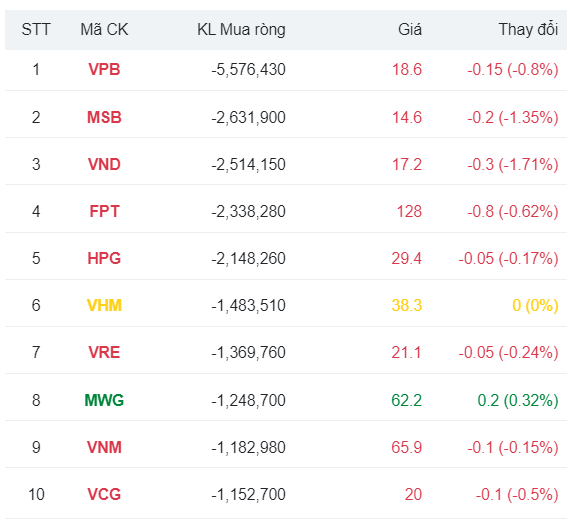Image resolution: width=575 pixels, height=521 pixels.
Task: Open the MWG stock ticker link
Action: [x=104, y=400]
